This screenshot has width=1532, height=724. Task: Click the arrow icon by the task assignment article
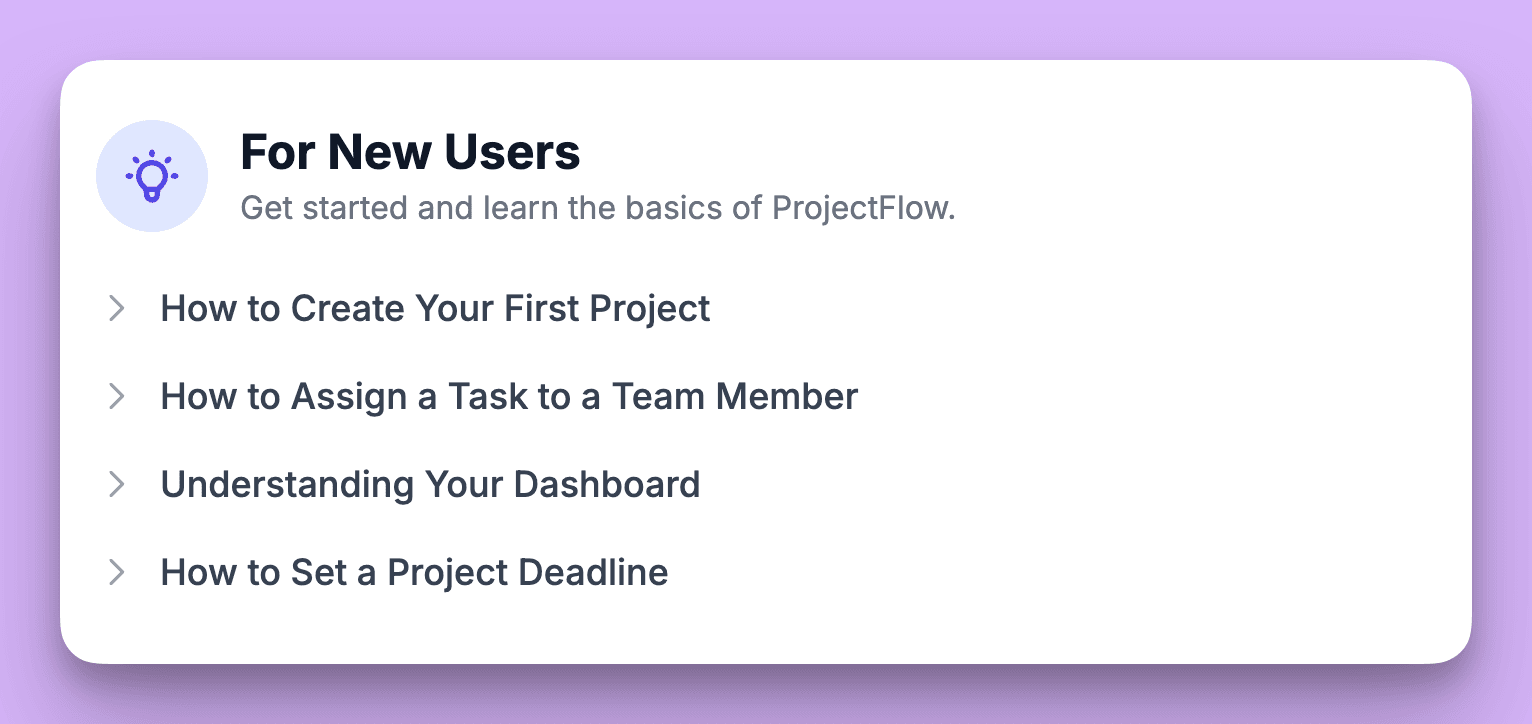click(x=117, y=396)
